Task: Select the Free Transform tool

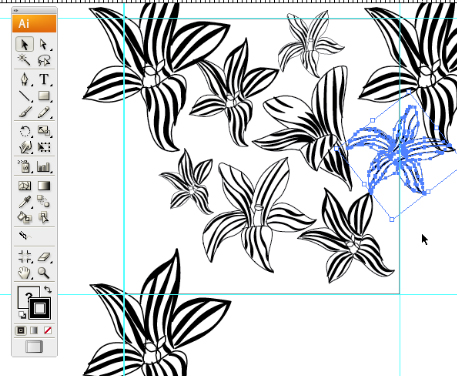Action: pos(44,147)
